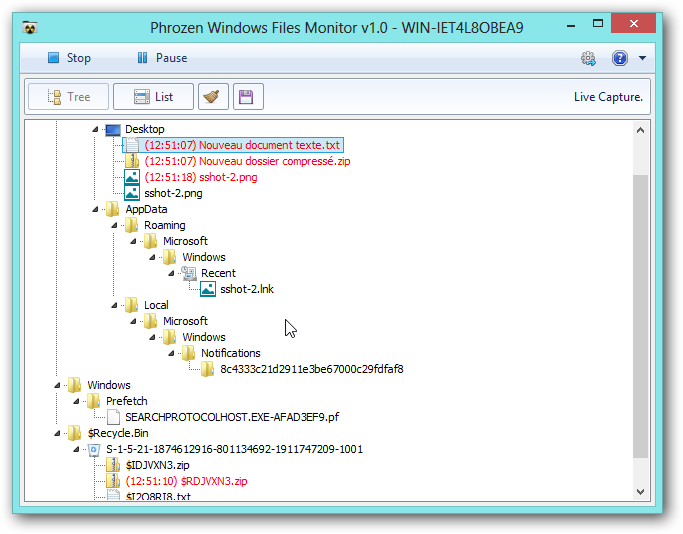The width and height of the screenshot is (683, 534).
Task: Click the Notifications folder icon
Action: [x=189, y=353]
